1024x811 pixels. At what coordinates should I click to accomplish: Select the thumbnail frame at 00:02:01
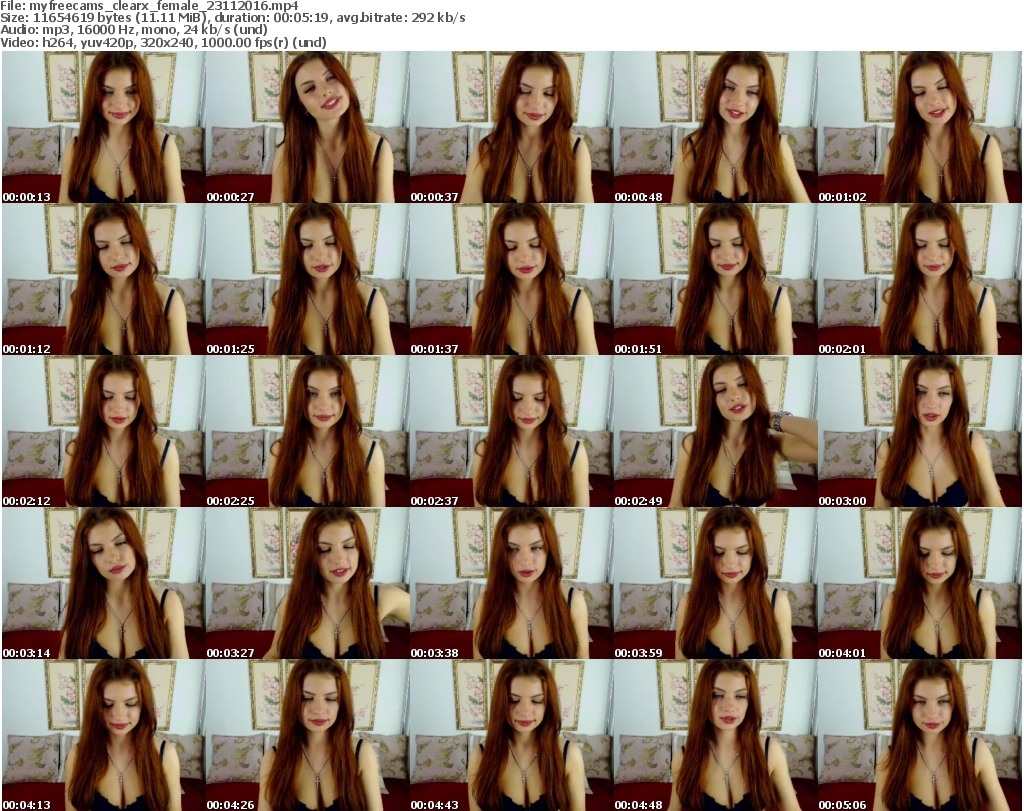(920, 279)
